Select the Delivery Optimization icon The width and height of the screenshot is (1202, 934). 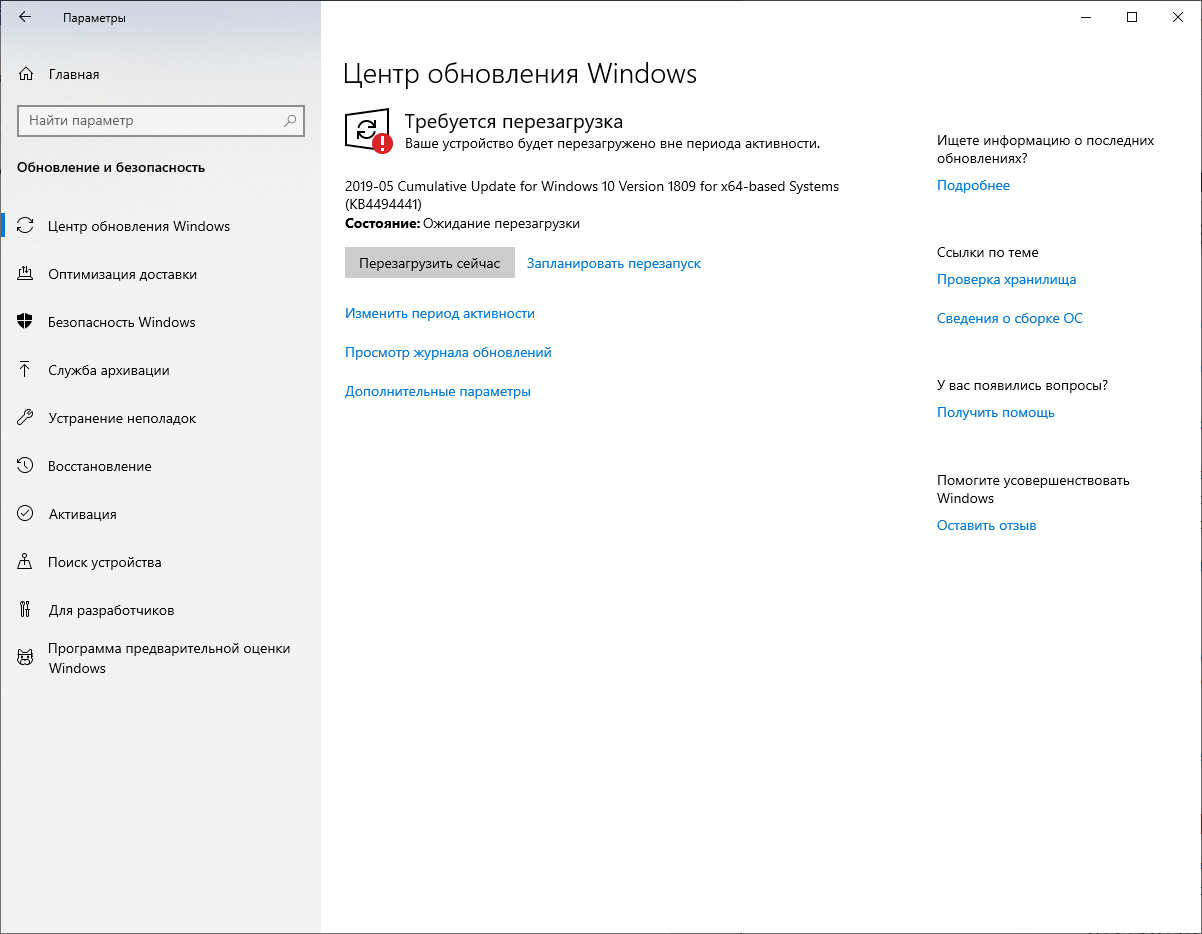point(25,274)
